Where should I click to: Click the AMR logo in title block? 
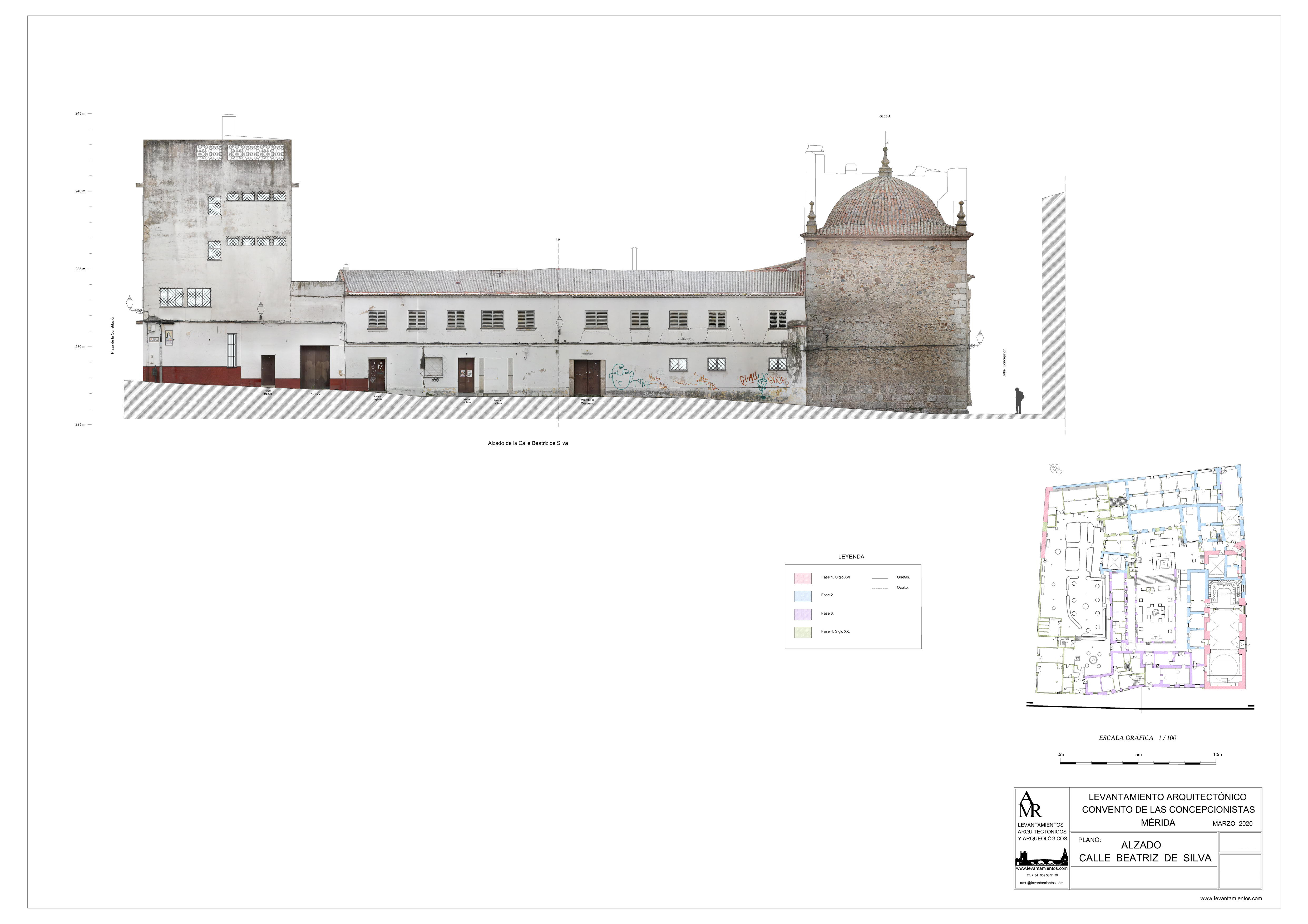coord(1029,804)
